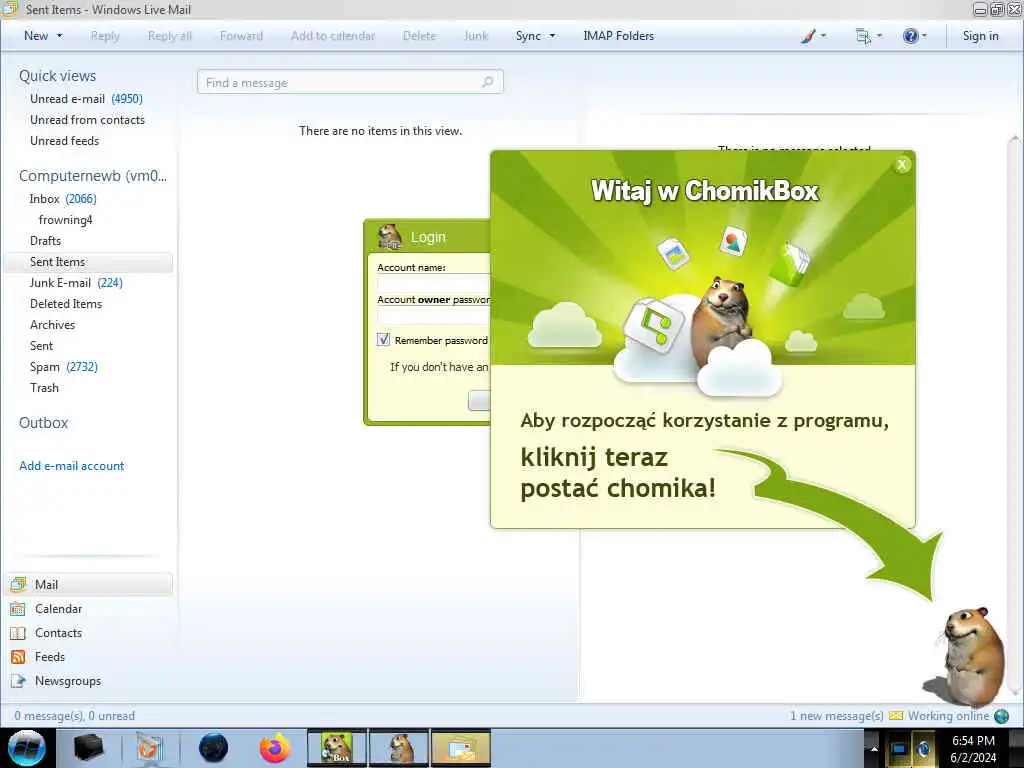The height and width of the screenshot is (768, 1024).
Task: Switch to Mail view
Action: [x=88, y=584]
